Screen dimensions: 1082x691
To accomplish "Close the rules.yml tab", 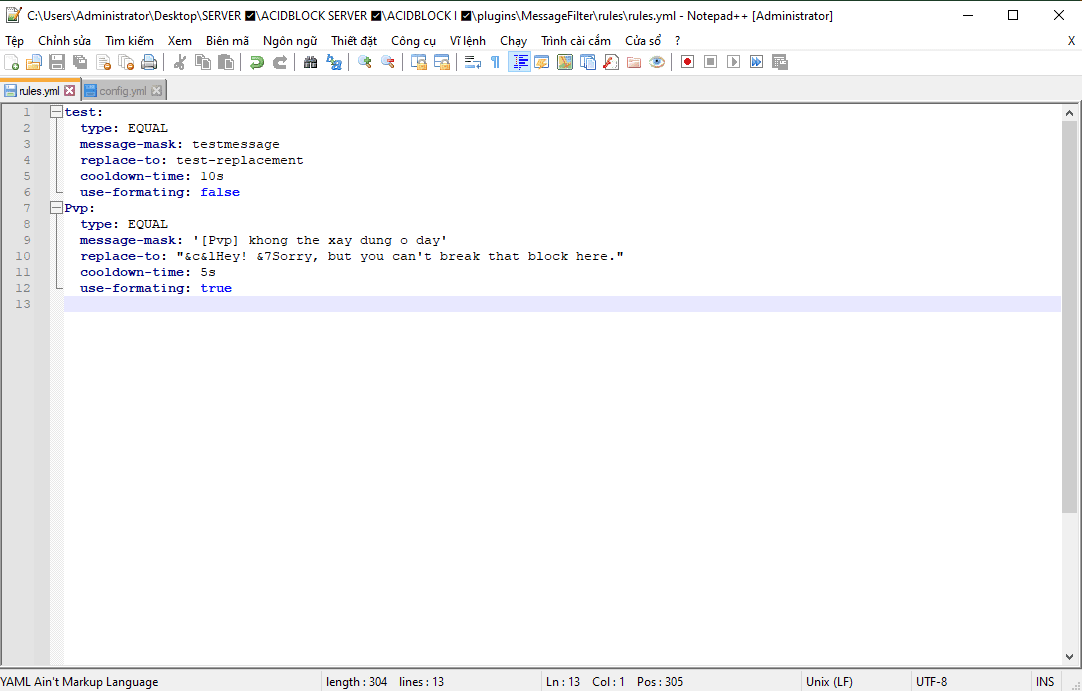I will [x=69, y=91].
